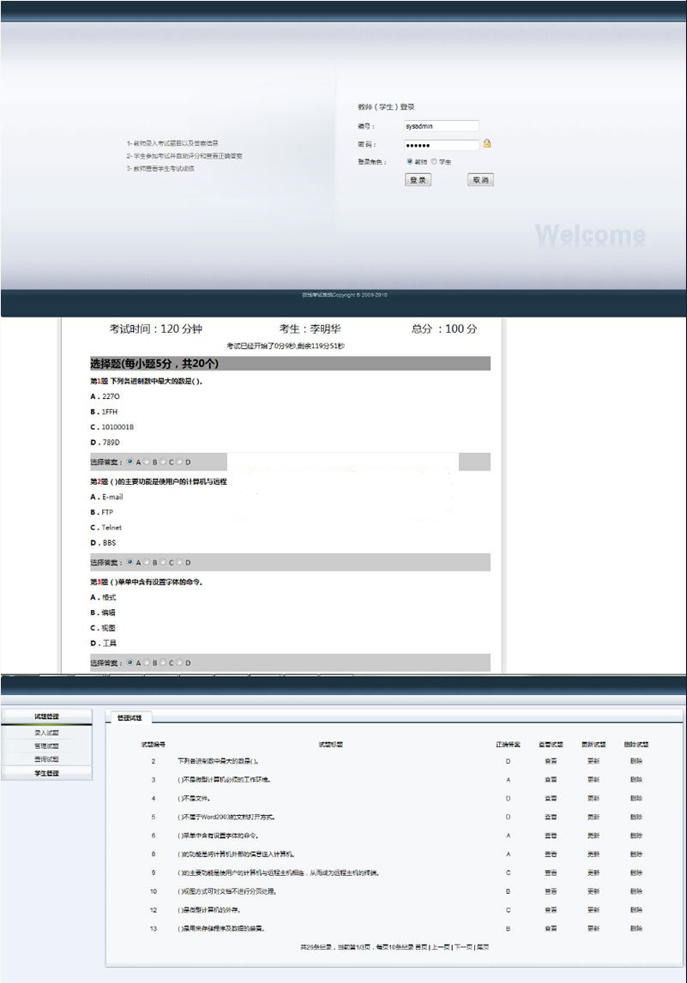Click question 5 title mentioning Word2003
The image size is (687, 983).
tap(226, 817)
